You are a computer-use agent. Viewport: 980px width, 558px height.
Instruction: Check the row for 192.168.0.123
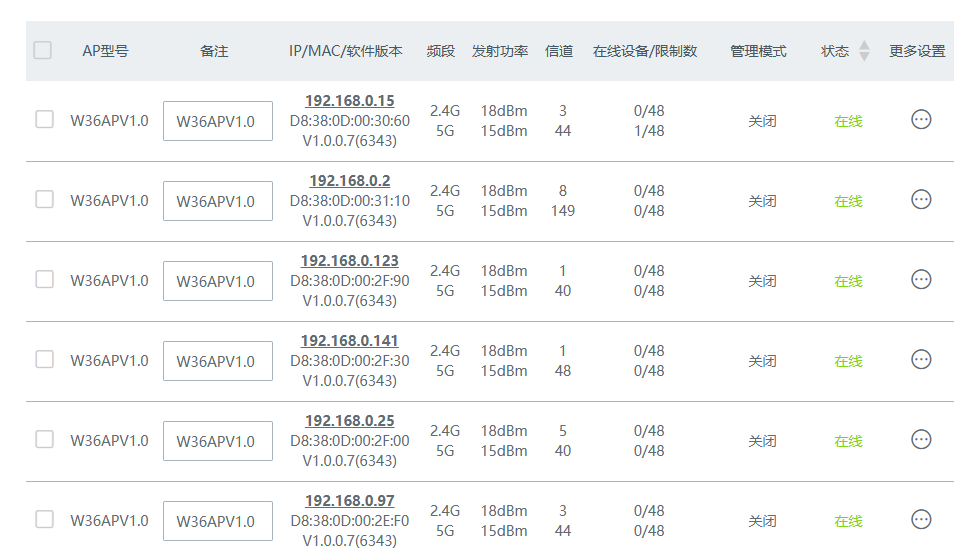click(44, 279)
